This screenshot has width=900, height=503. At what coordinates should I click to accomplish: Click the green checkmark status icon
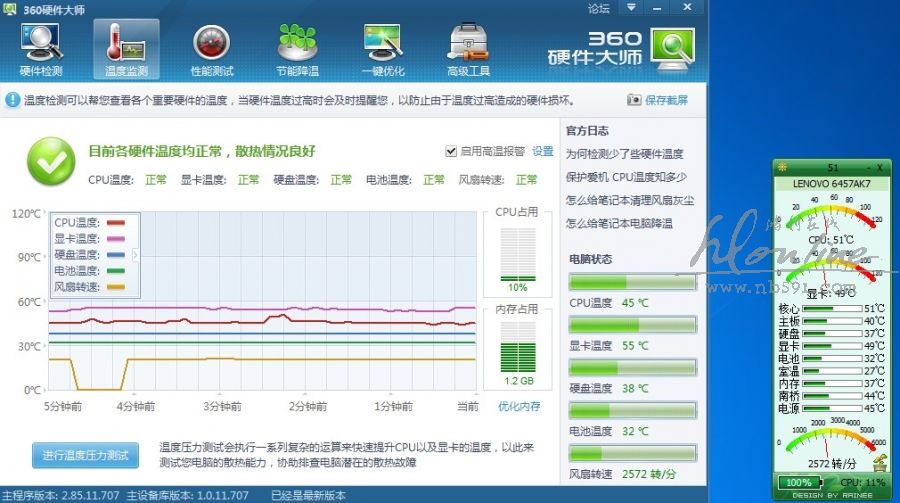[51, 161]
